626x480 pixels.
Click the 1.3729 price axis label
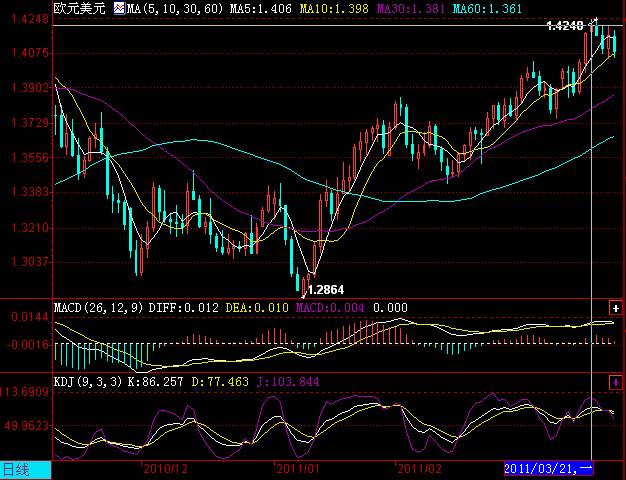(30, 122)
